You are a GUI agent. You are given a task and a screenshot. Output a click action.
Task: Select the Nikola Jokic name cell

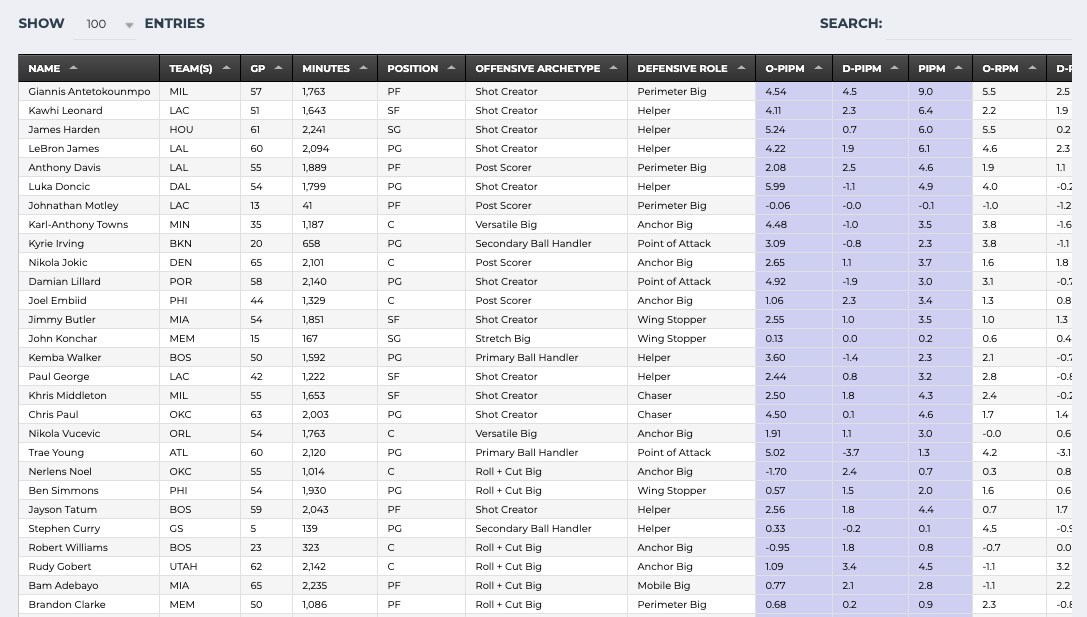(89, 263)
